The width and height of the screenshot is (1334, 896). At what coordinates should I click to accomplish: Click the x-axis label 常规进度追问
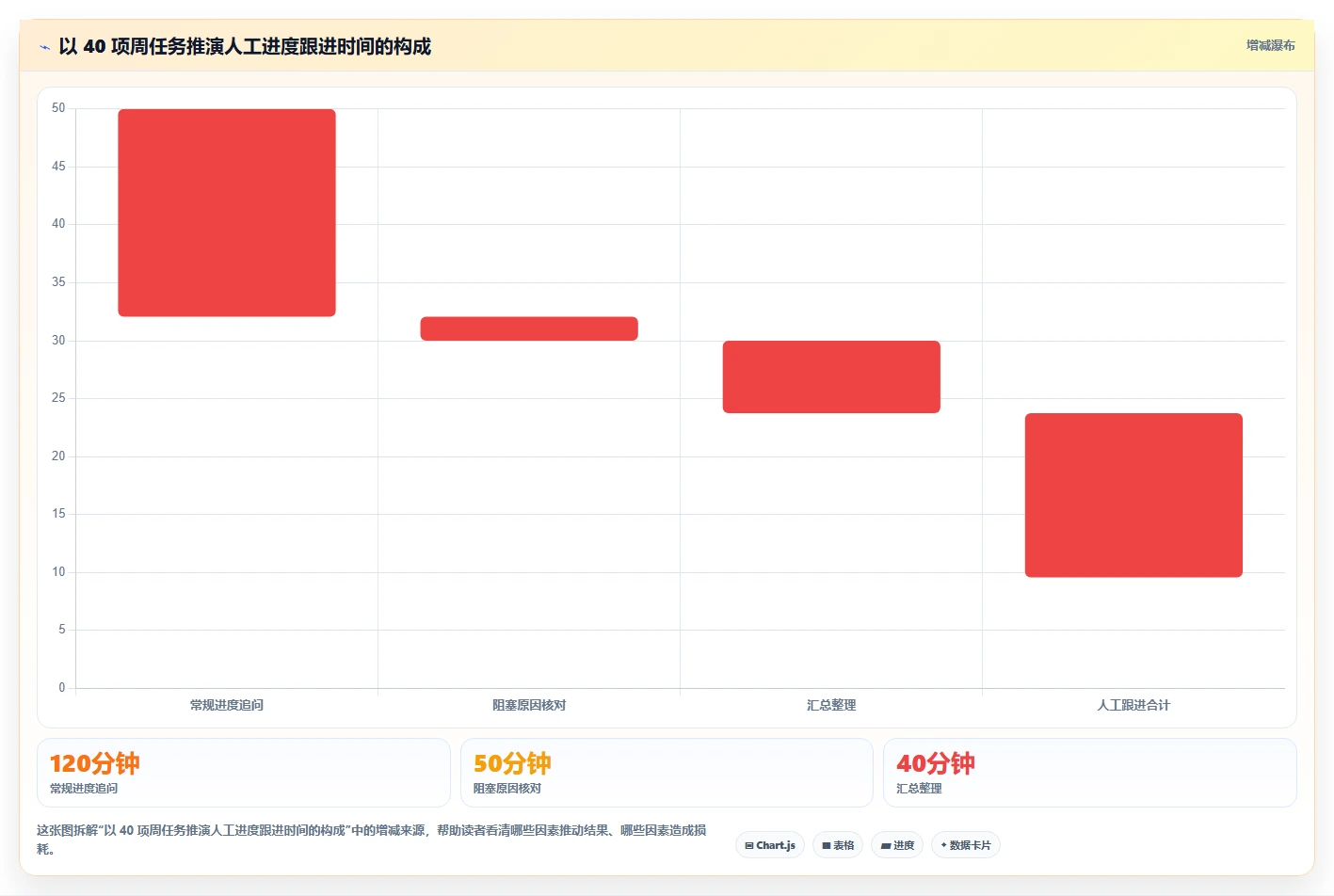point(227,705)
